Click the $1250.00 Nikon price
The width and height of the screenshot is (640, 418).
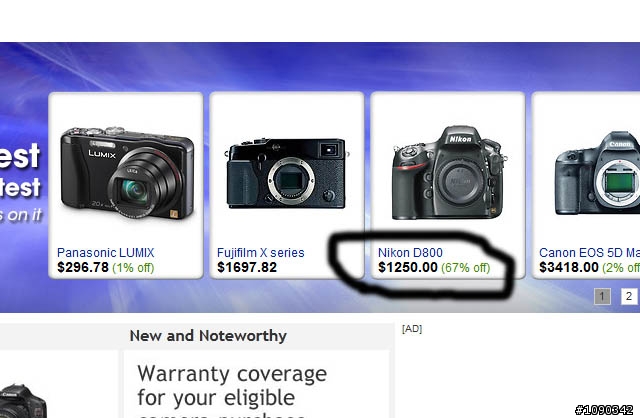(x=408, y=267)
